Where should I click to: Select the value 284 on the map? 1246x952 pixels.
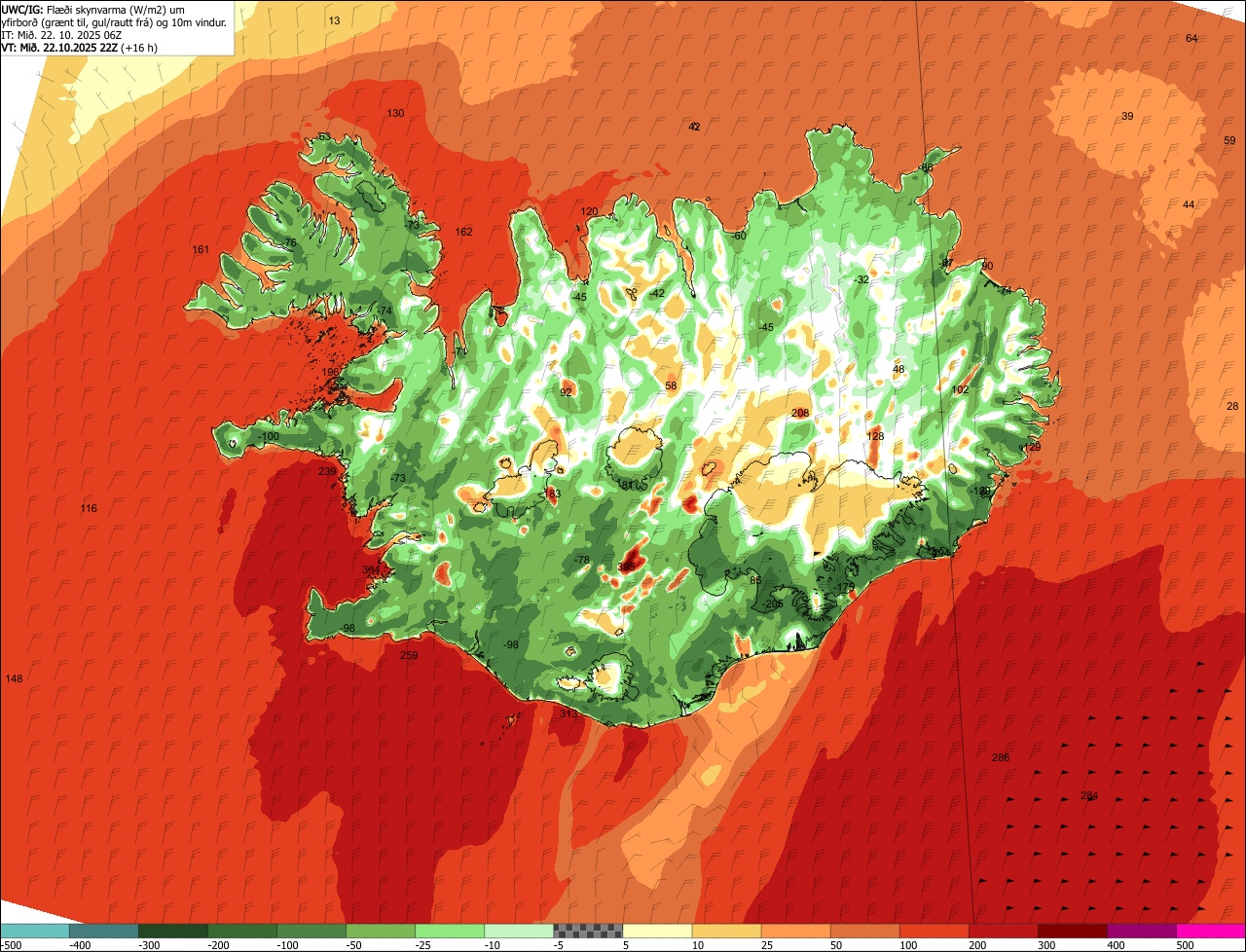tap(1089, 795)
